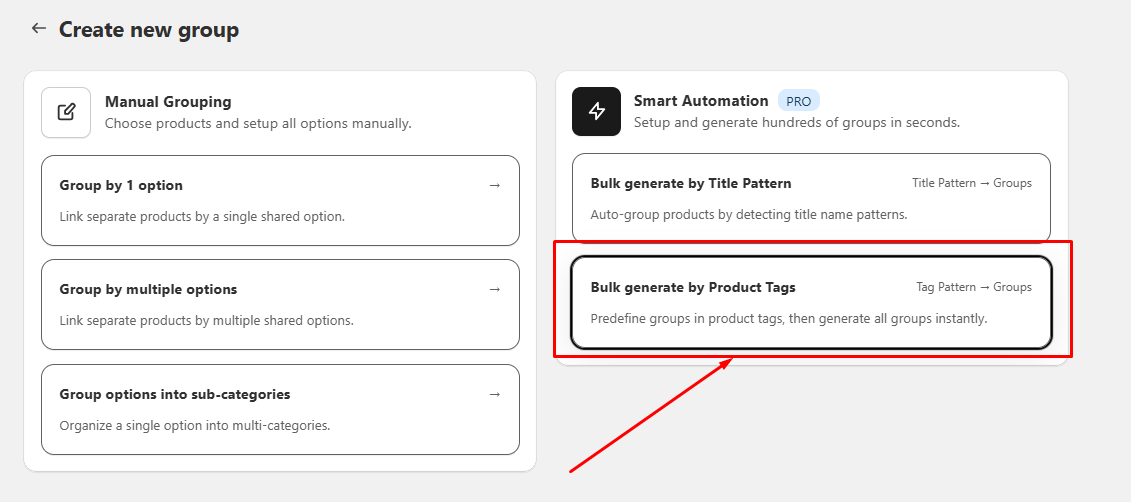Select Bulk generate by Title Pattern card
Image resolution: width=1131 pixels, height=502 pixels.
point(810,198)
